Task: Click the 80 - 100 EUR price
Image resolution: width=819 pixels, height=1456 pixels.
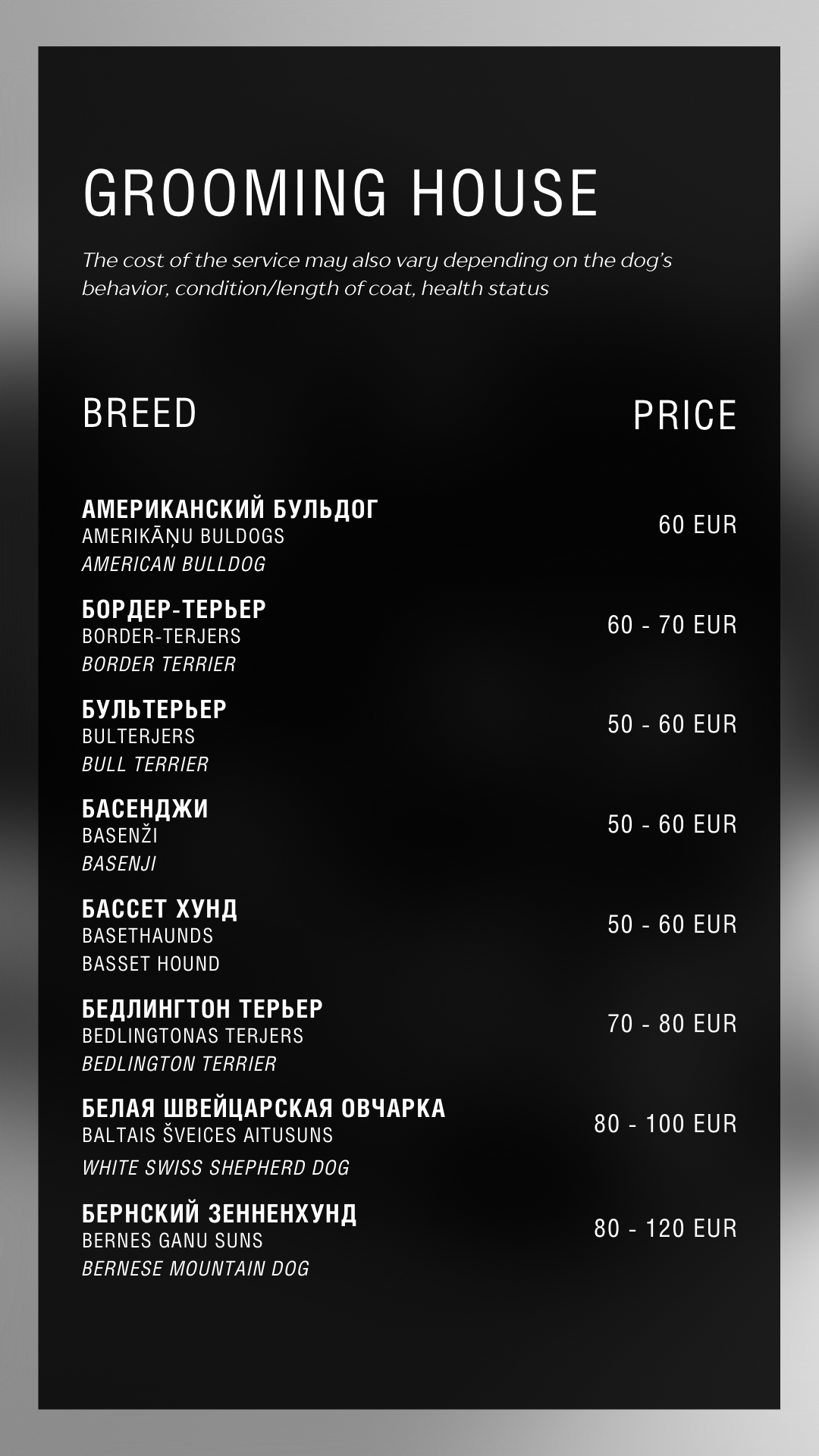Action: (665, 1124)
